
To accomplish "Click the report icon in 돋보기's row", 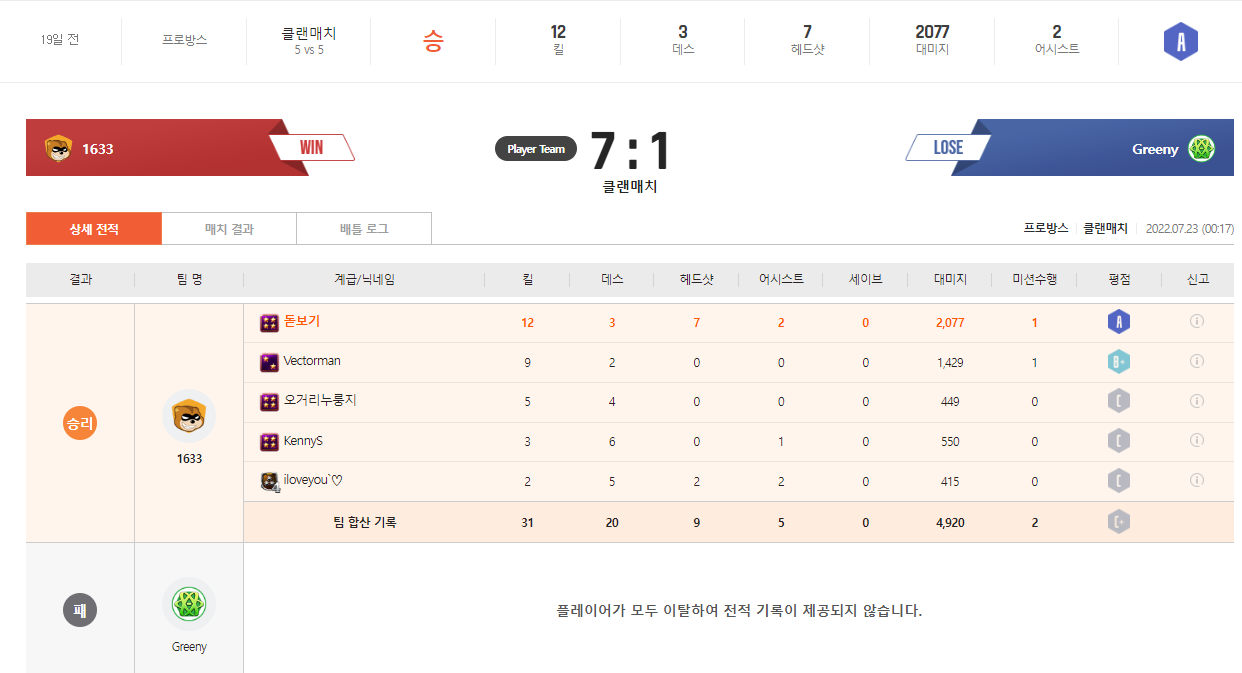I will pos(1196,322).
